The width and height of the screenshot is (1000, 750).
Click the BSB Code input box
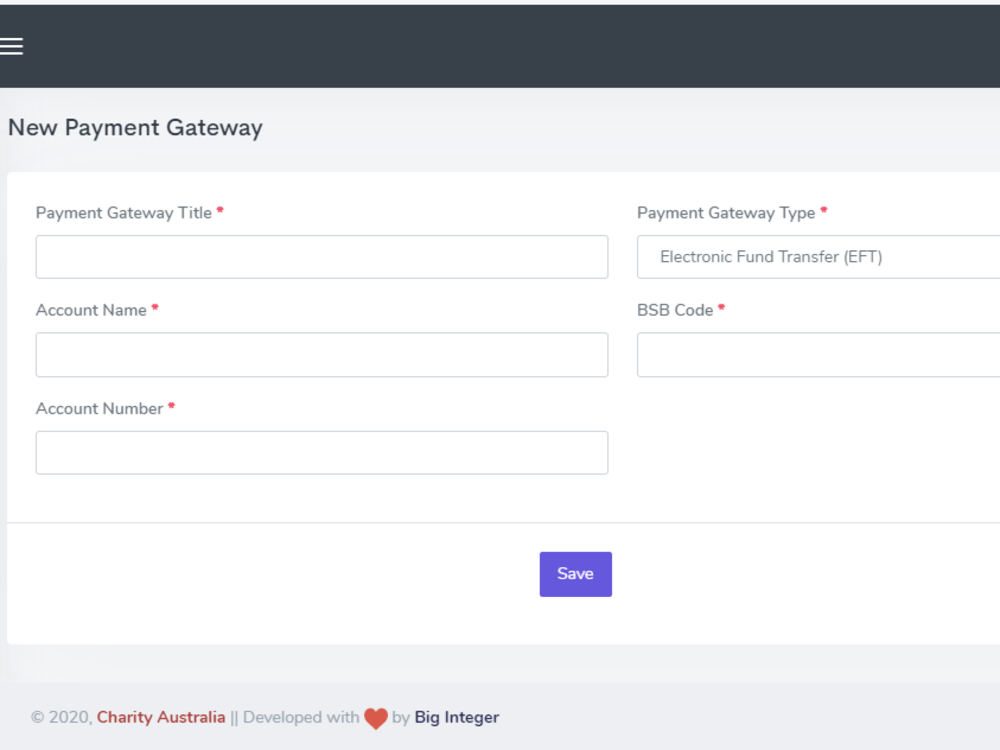(818, 355)
